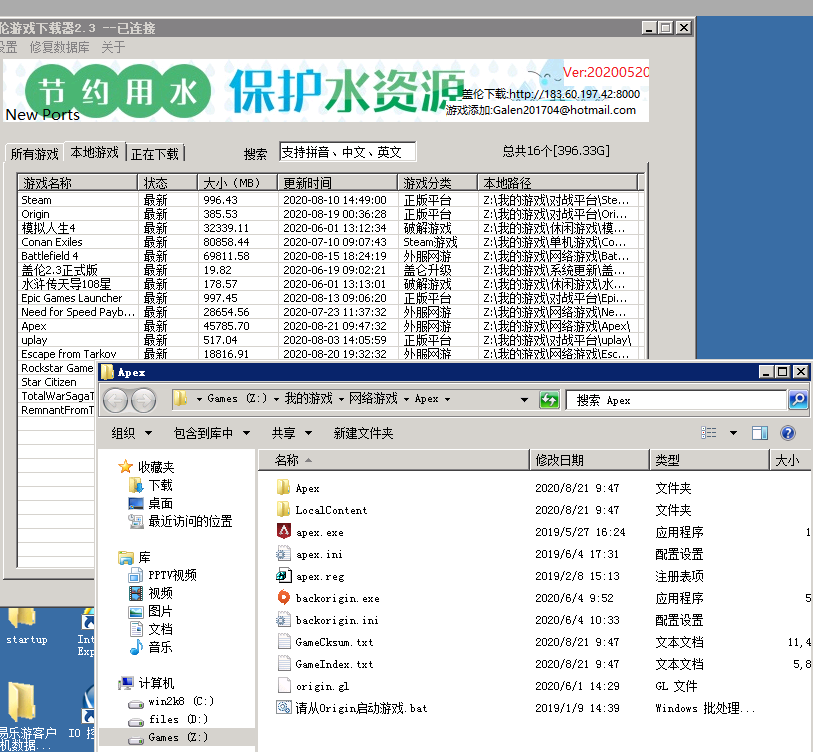Select the apex.ini settings file
Screen dimensions: 813x752
310,554
